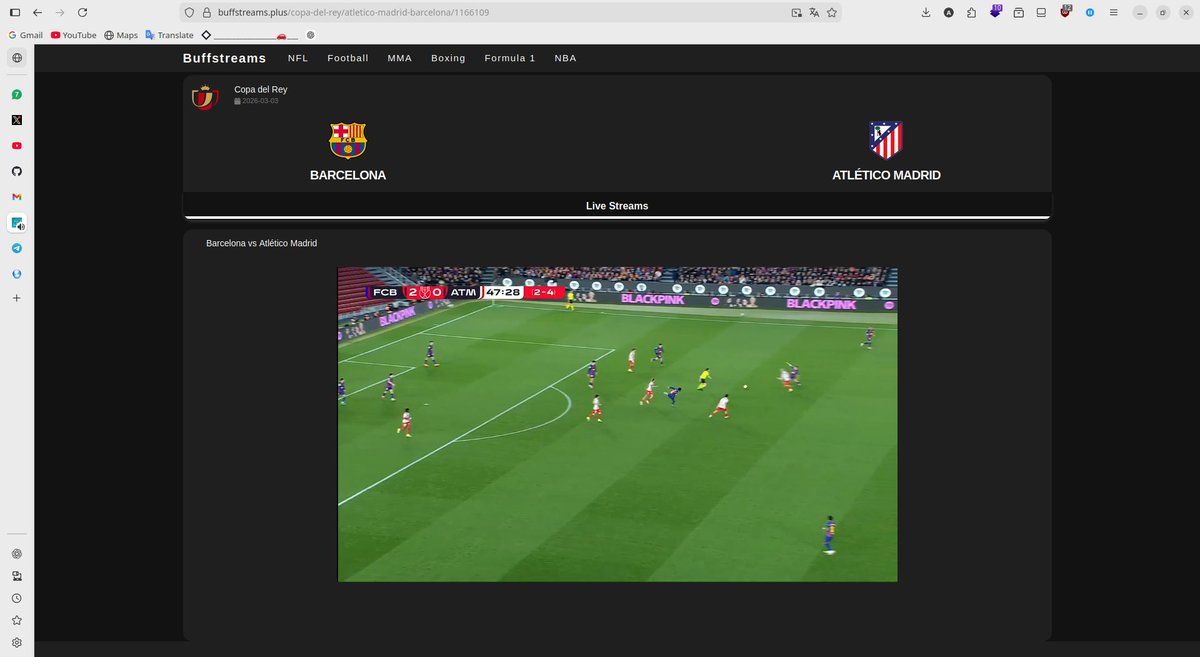Open the X (Twitter) sidebar tab
Viewport: 1200px width, 657px height.
pyautogui.click(x=17, y=120)
